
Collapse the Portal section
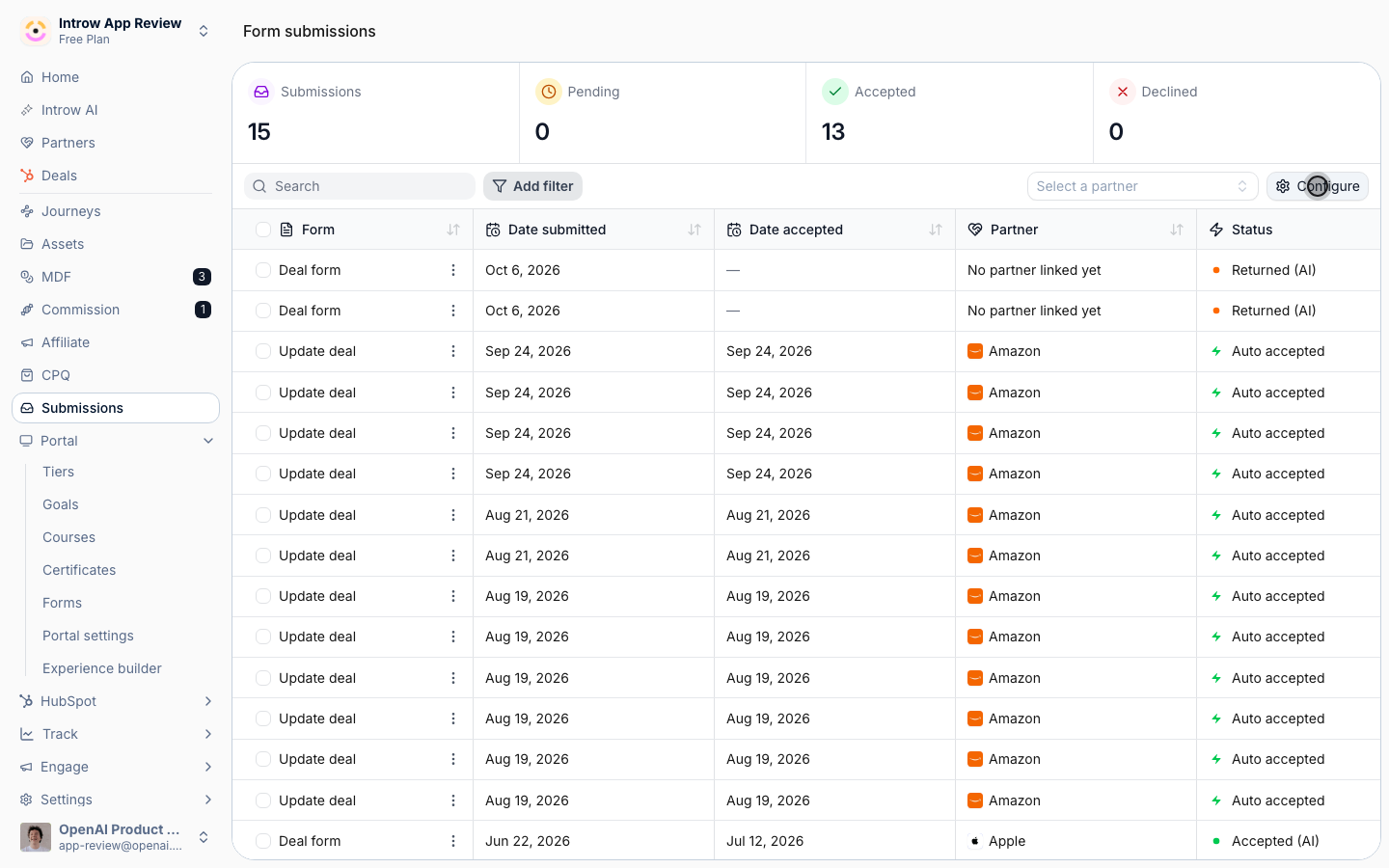pos(208,441)
